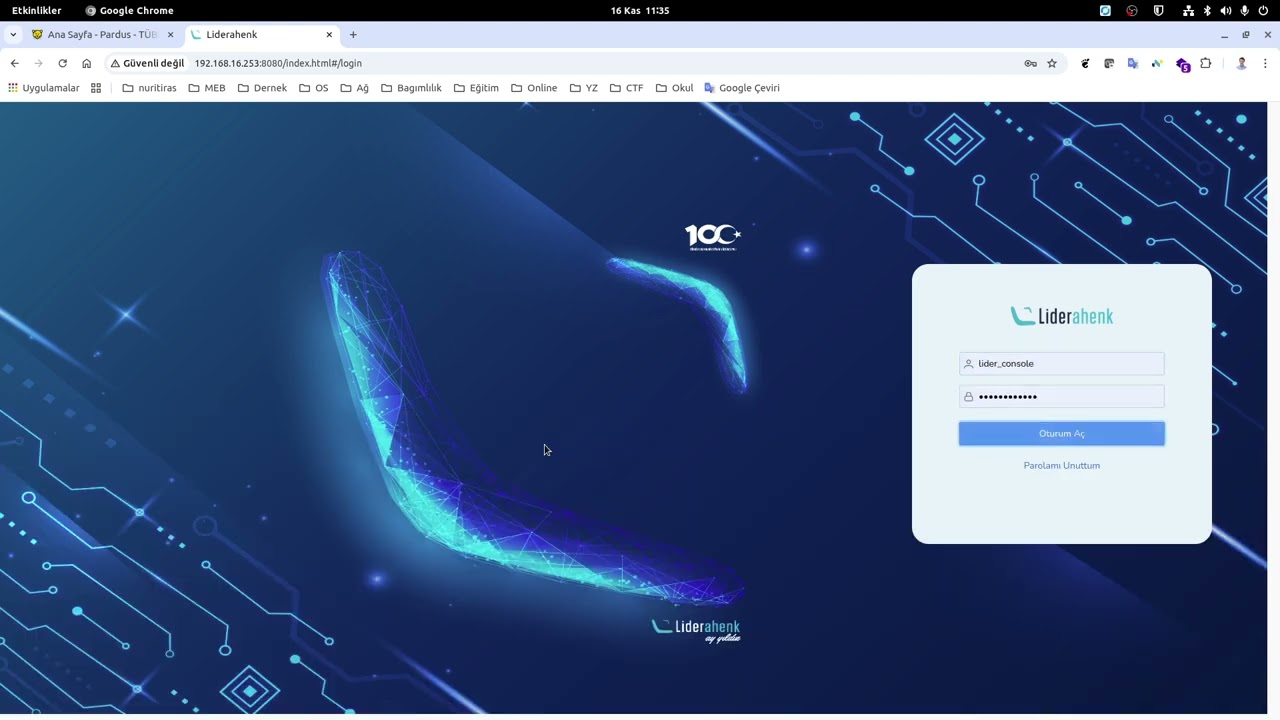The width and height of the screenshot is (1280, 720).
Task: Open a new browser tab
Action: coord(353,34)
